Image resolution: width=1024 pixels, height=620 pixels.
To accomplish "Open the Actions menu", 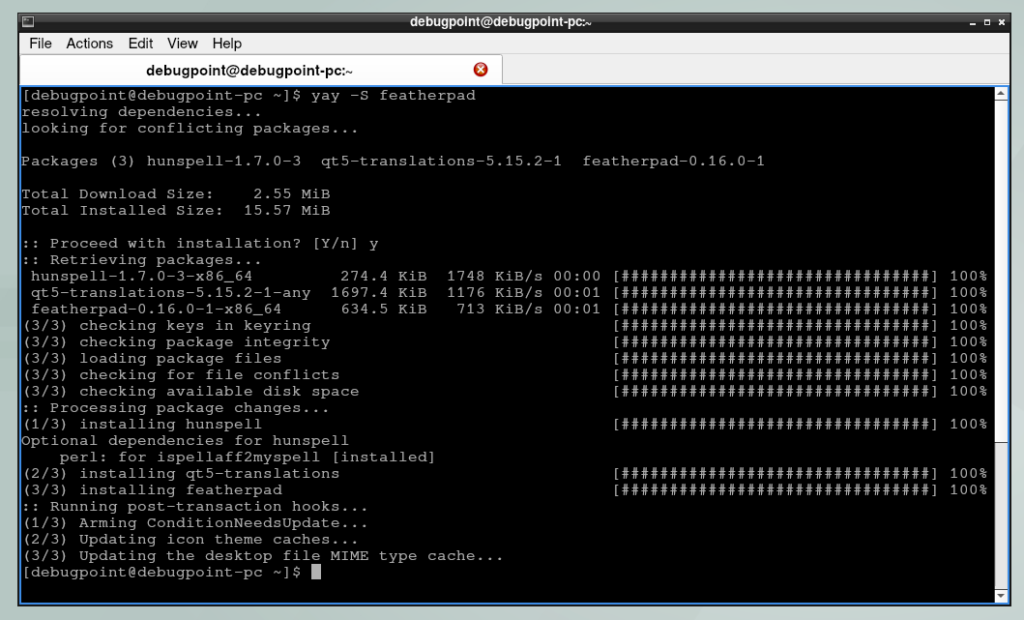I will coord(89,43).
